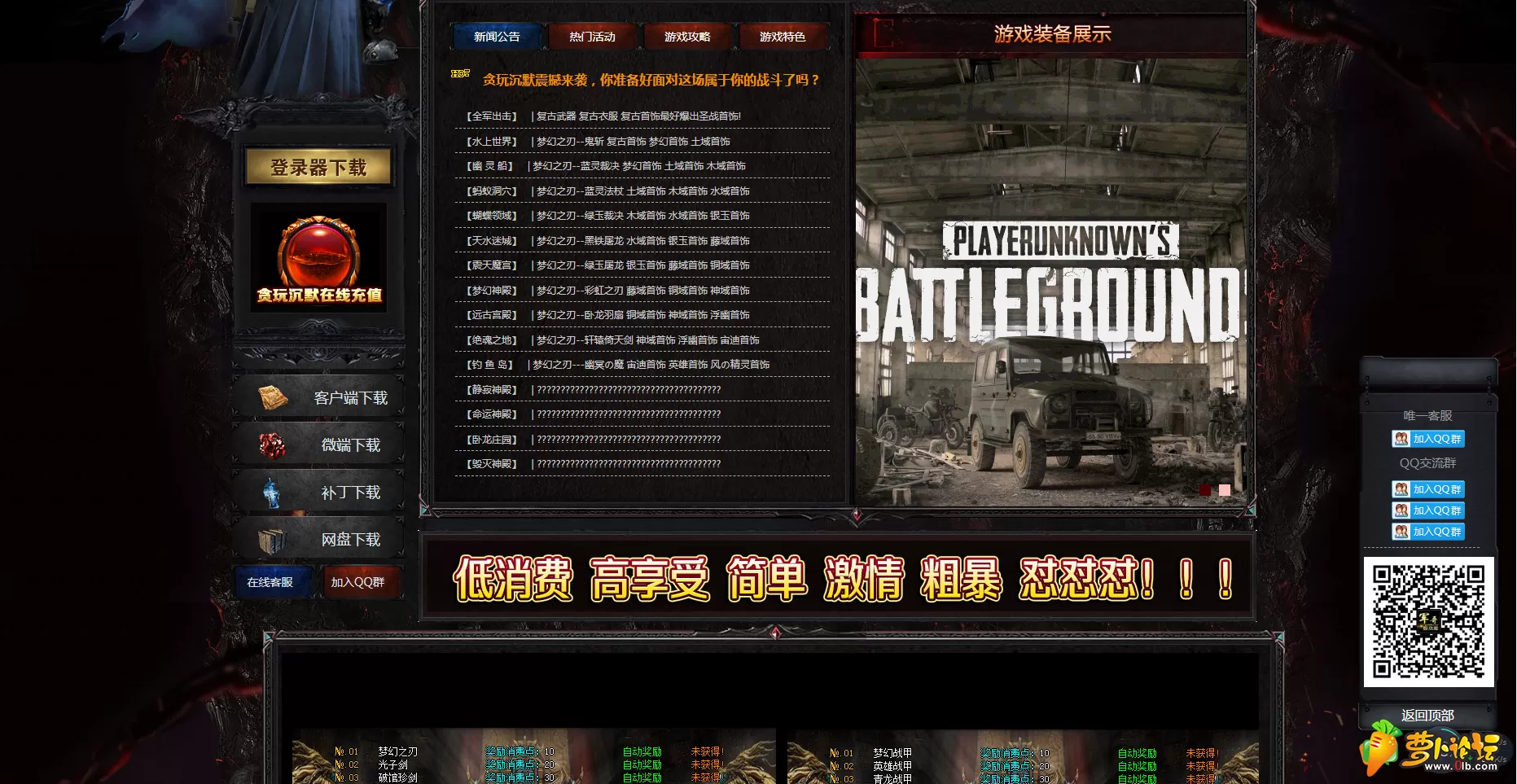Open the 【钓 鱼 岛】 news row
The height and width of the screenshot is (784, 1517).
[x=642, y=365]
